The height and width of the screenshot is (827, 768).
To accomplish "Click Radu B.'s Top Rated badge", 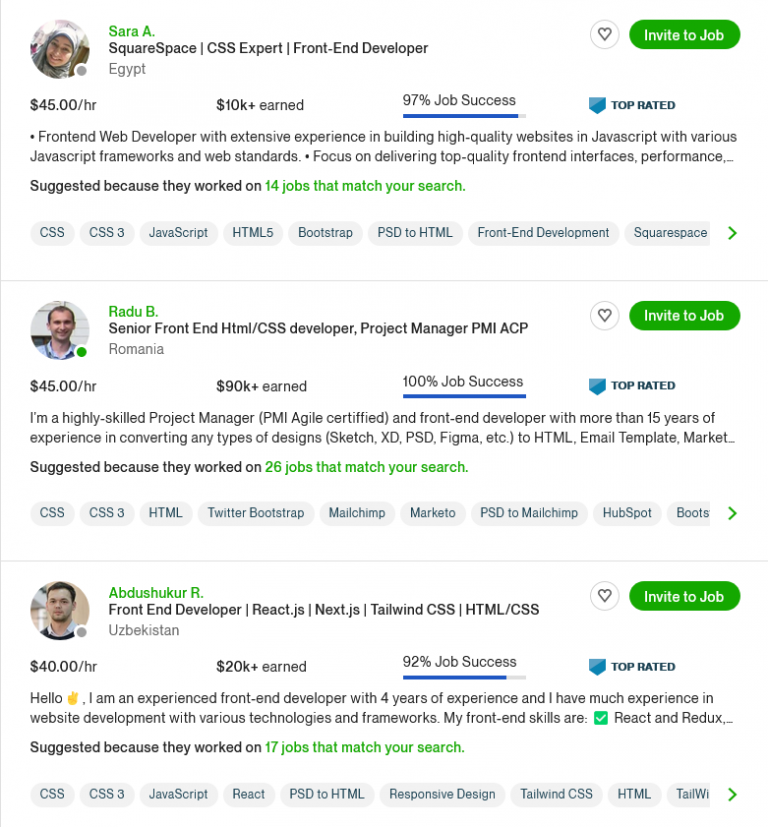I will pyautogui.click(x=632, y=386).
